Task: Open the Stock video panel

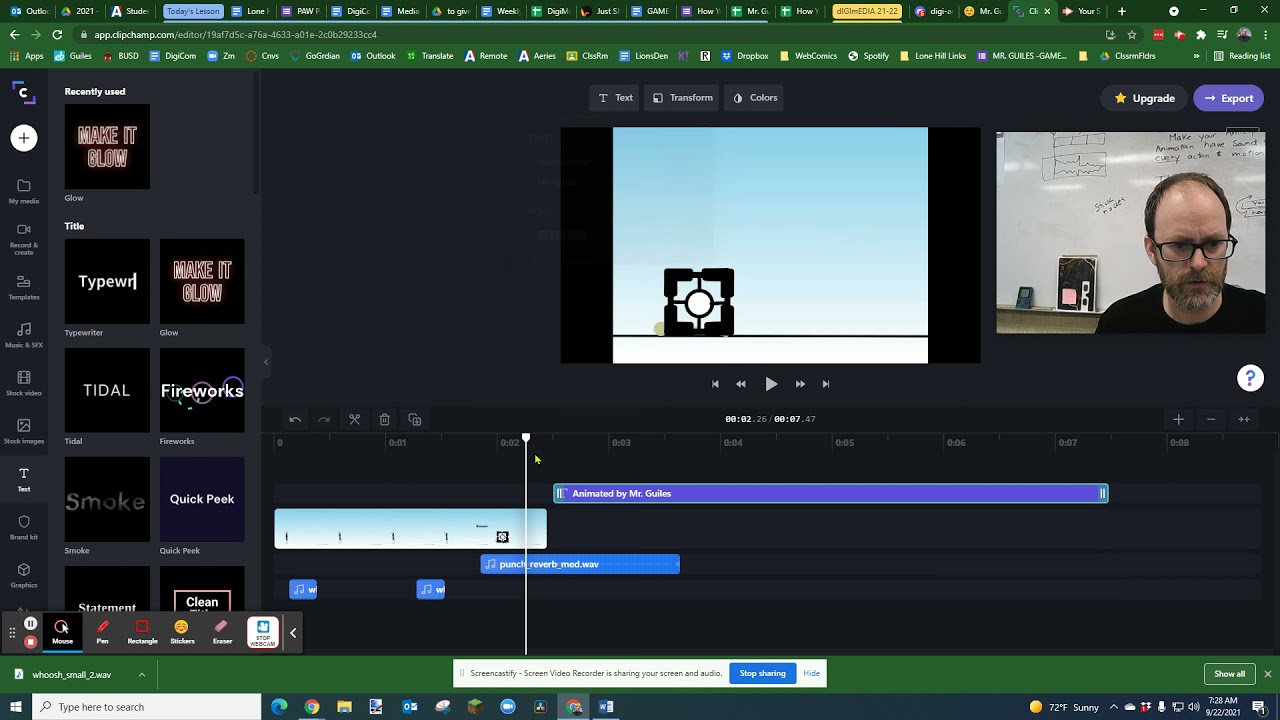Action: click(x=24, y=384)
